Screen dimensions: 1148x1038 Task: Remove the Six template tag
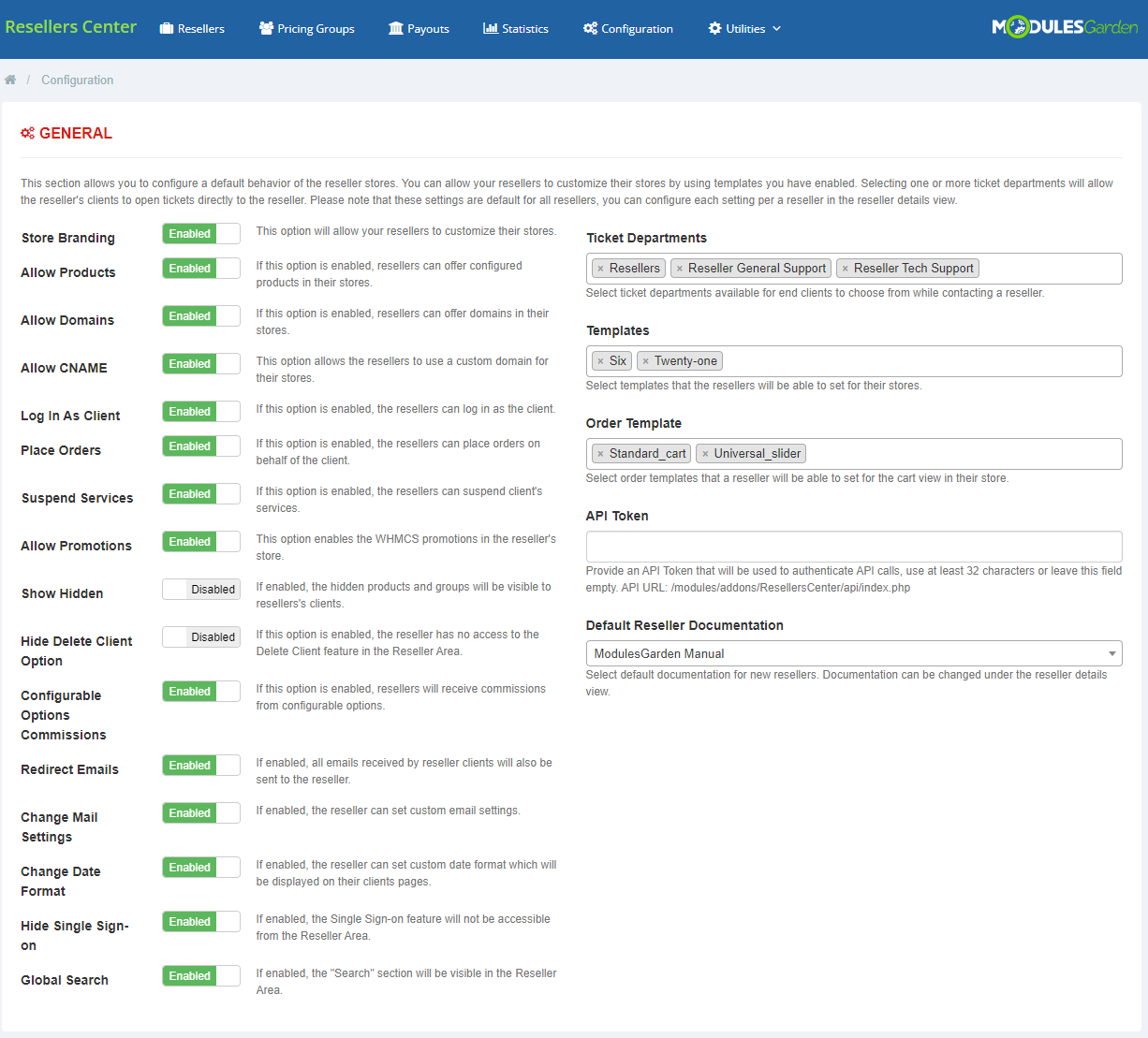coord(600,361)
